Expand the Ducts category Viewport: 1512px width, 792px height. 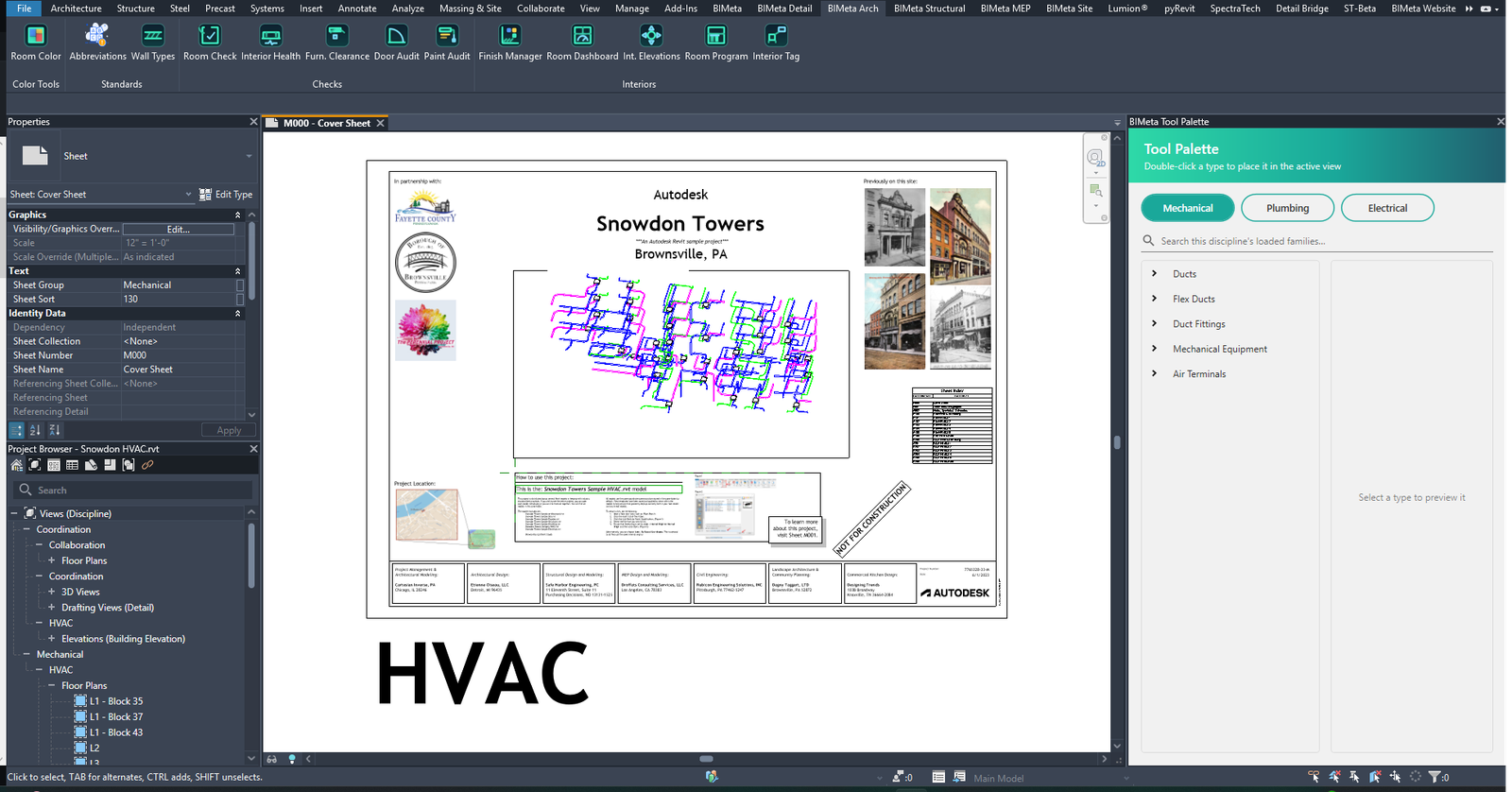(1155, 274)
